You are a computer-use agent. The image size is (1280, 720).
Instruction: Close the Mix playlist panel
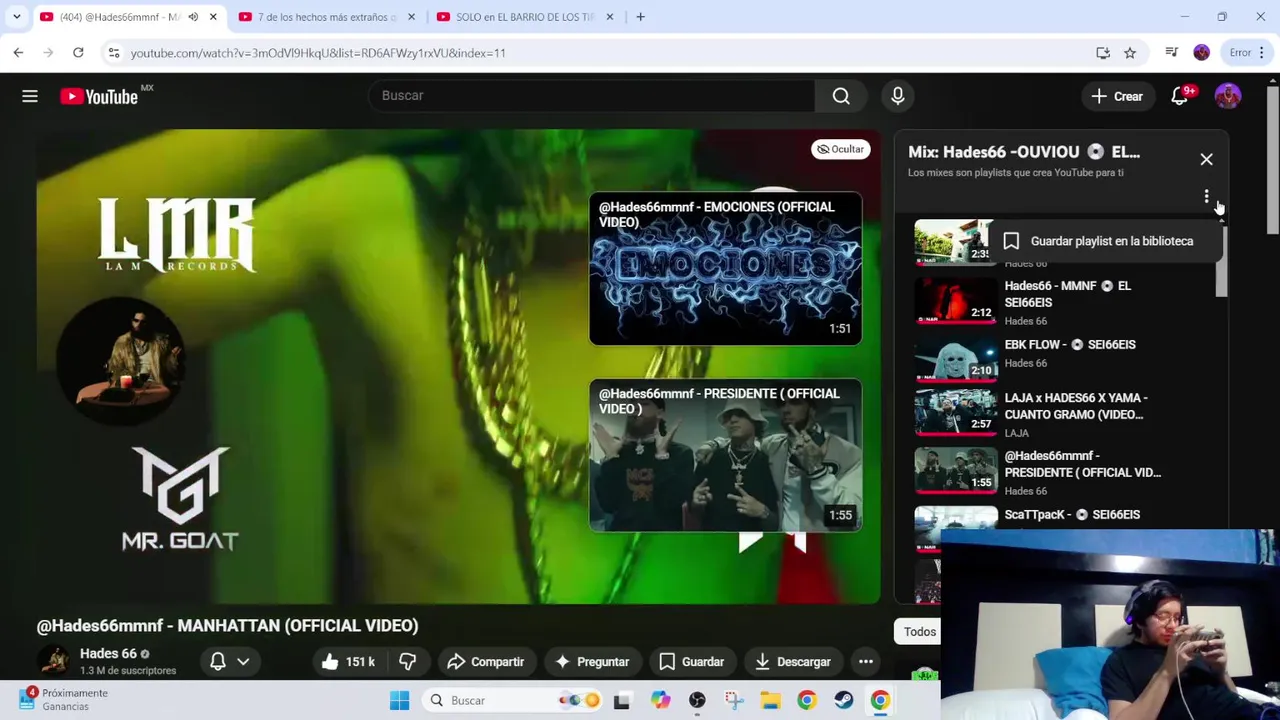pos(1206,160)
